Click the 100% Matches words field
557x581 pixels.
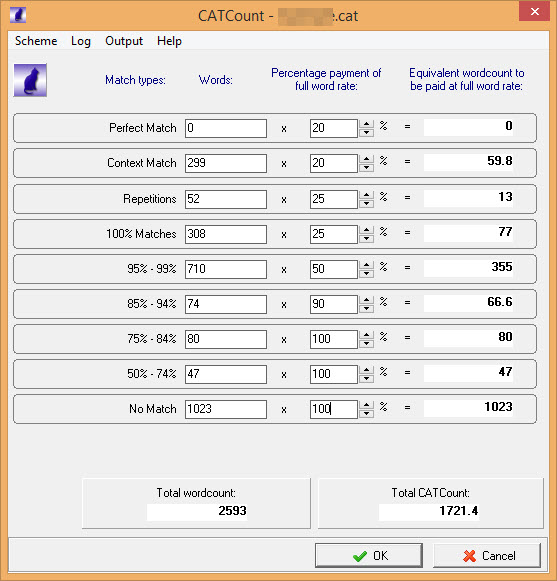pos(226,234)
